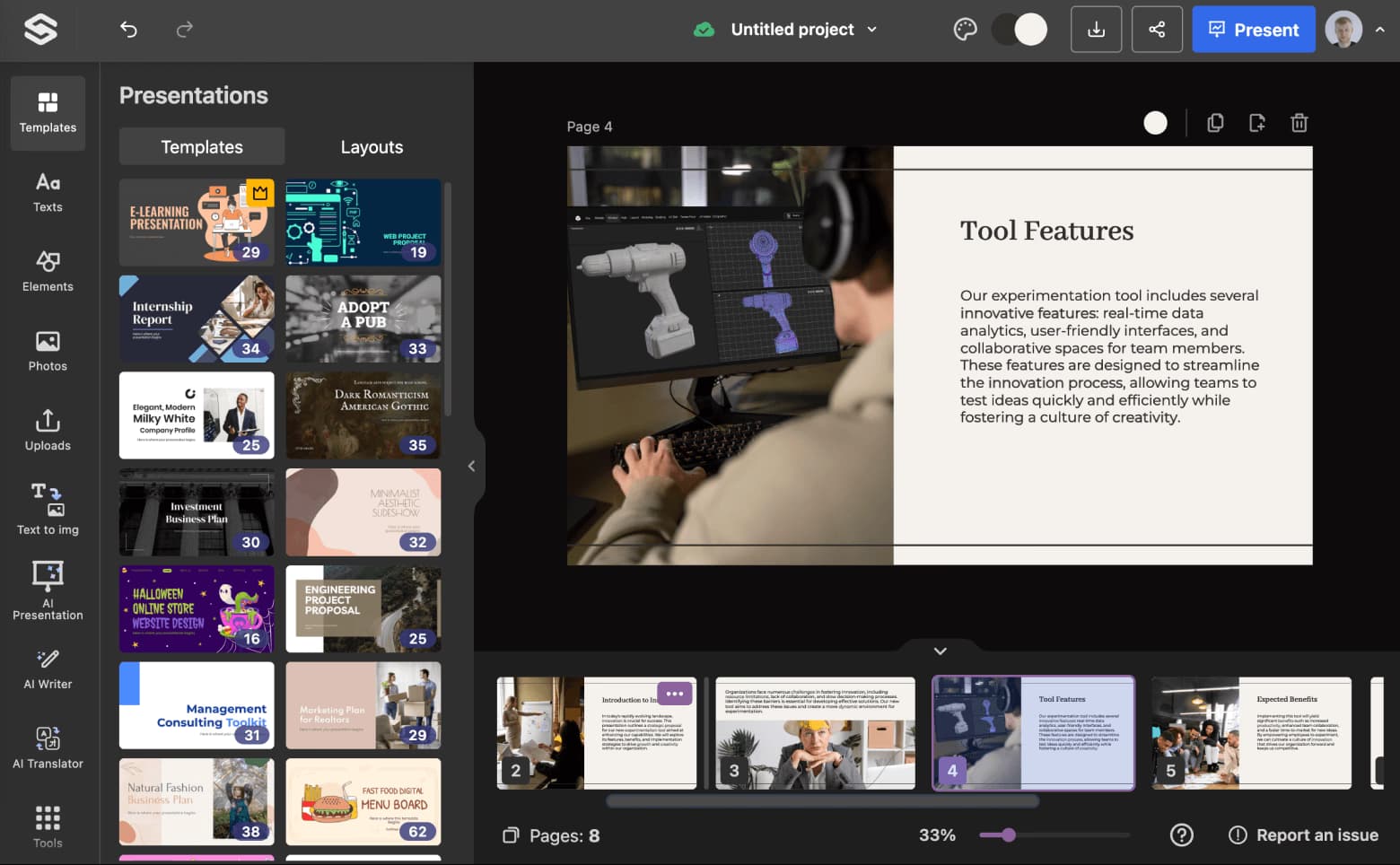This screenshot has width=1400, height=865.
Task: Switch to the Layouts tab
Action: pos(372,147)
